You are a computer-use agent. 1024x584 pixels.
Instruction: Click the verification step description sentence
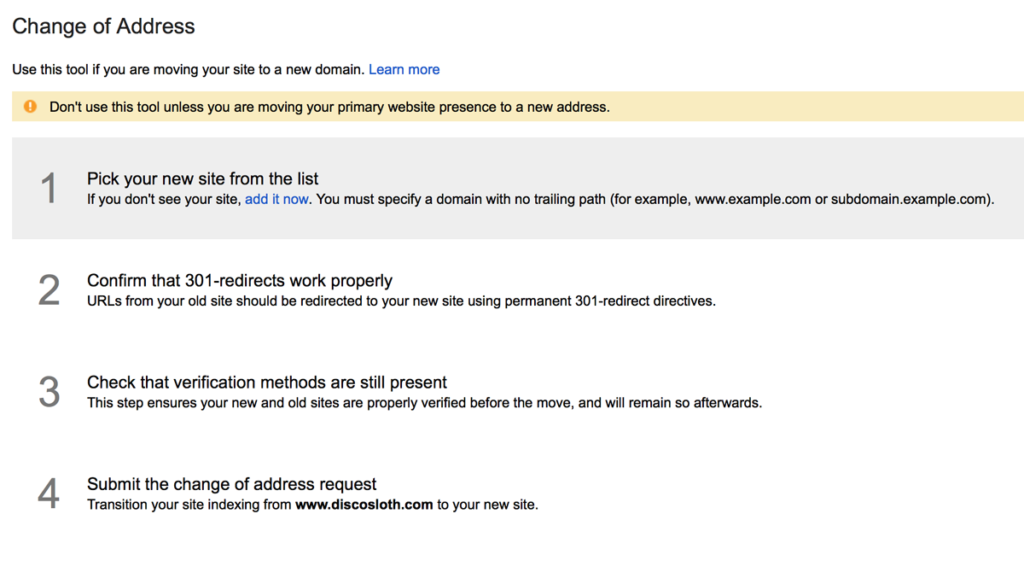click(424, 403)
